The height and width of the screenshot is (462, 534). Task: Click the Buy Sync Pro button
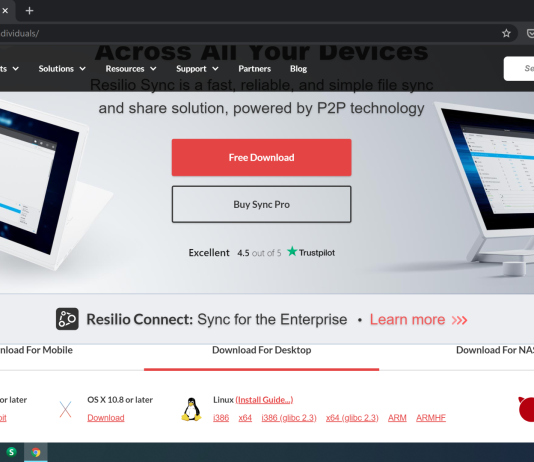click(262, 204)
